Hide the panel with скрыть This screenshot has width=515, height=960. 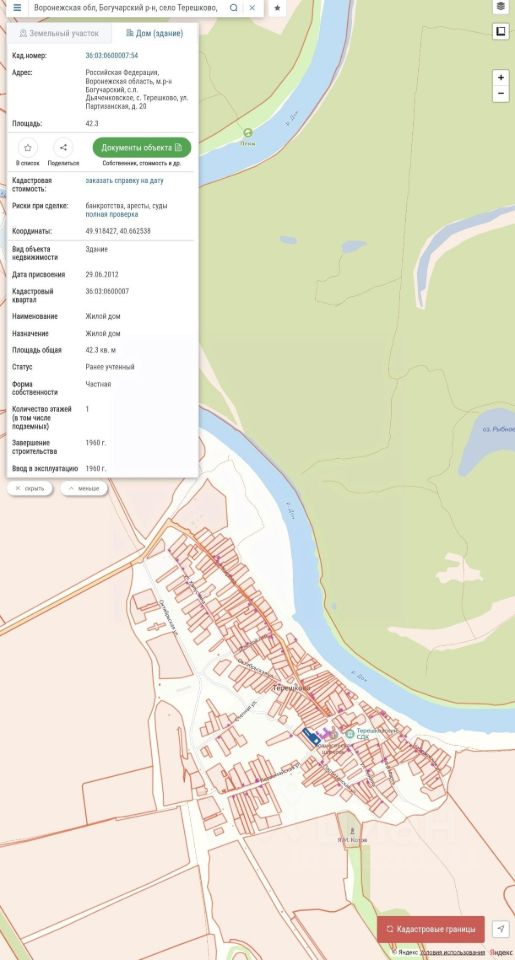click(29, 489)
